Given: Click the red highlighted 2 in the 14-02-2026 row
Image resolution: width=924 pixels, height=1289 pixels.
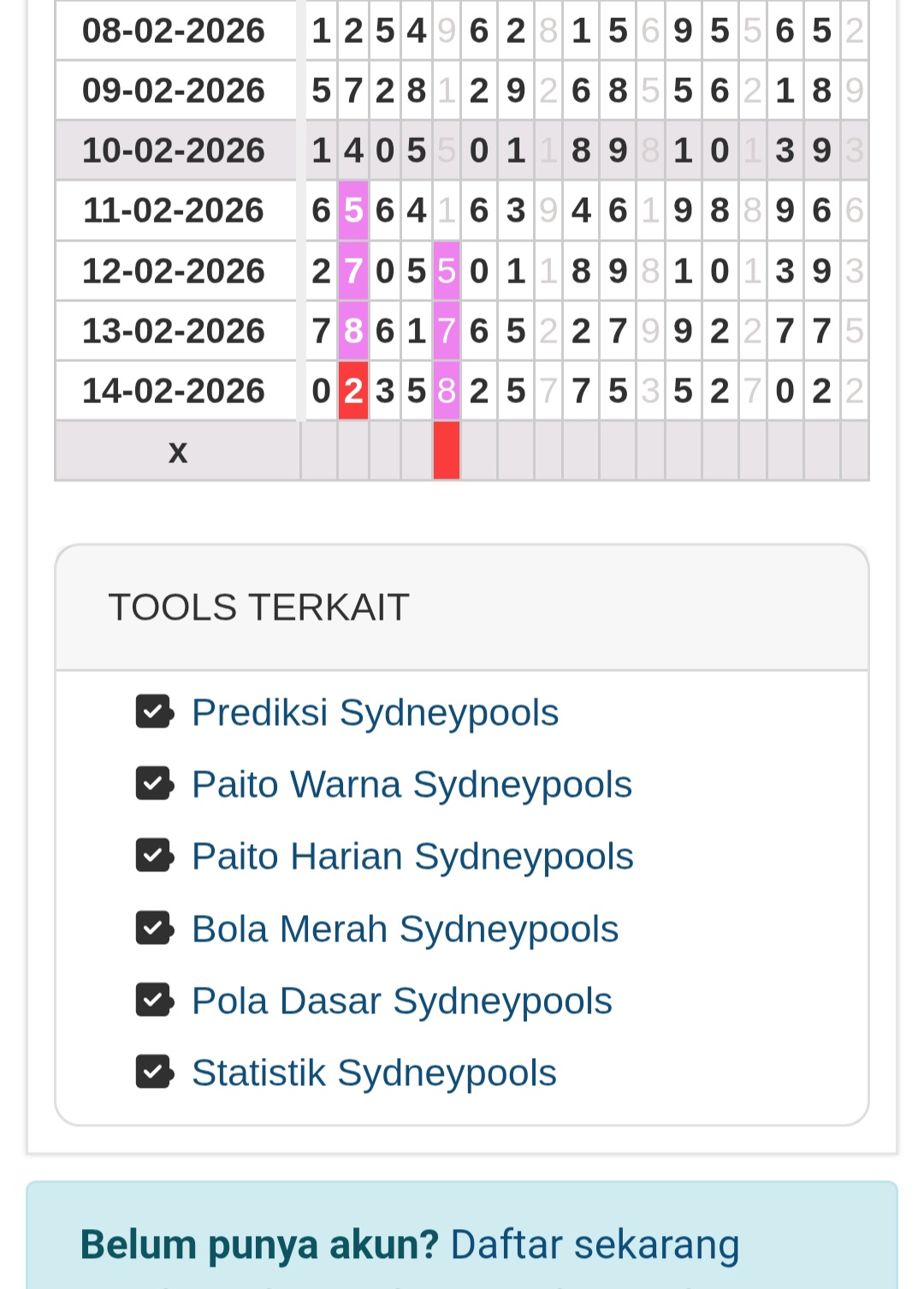Looking at the screenshot, I should pyautogui.click(x=353, y=391).
